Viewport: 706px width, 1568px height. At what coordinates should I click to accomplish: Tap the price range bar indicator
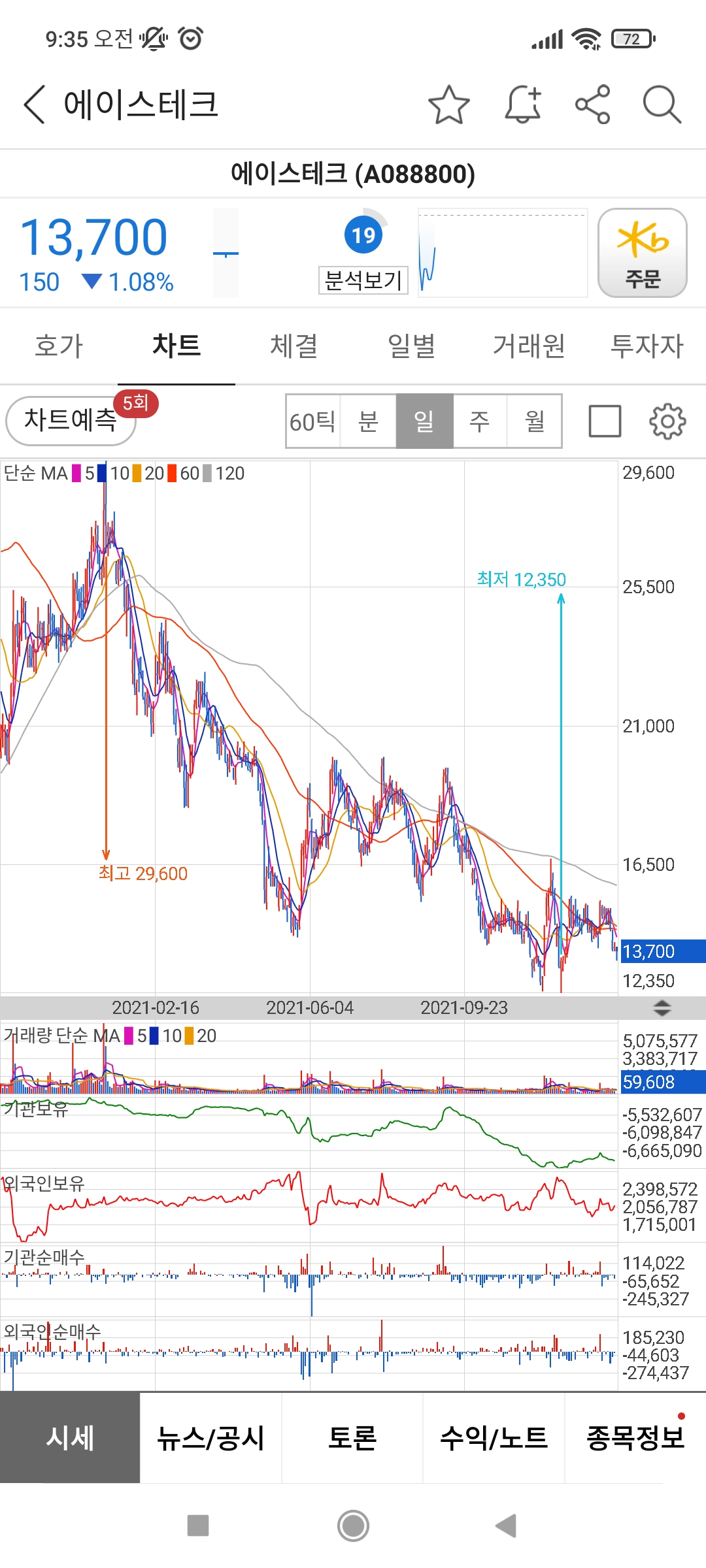pyautogui.click(x=226, y=253)
